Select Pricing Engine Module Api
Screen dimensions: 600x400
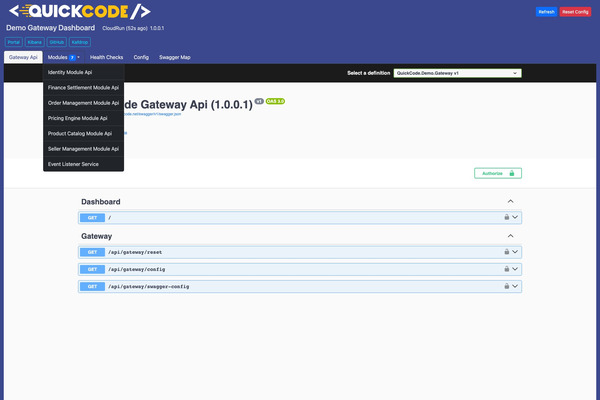tap(83, 118)
